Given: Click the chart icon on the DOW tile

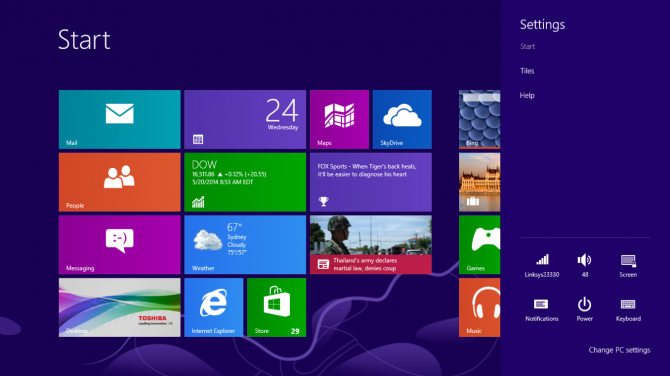Looking at the screenshot, I should pyautogui.click(x=198, y=202).
